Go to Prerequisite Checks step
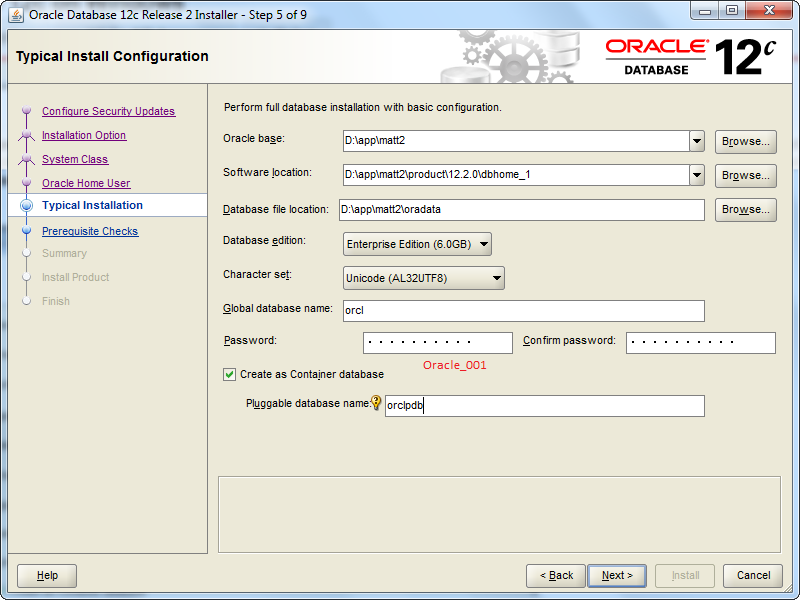This screenshot has width=800, height=600. [90, 232]
